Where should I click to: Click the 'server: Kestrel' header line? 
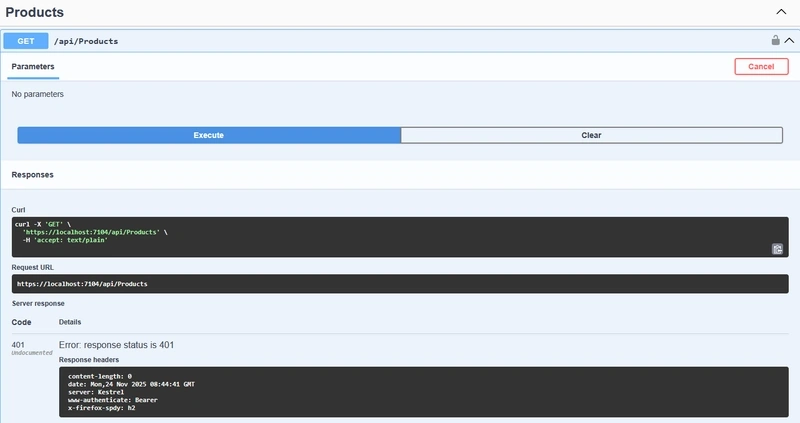(95, 392)
